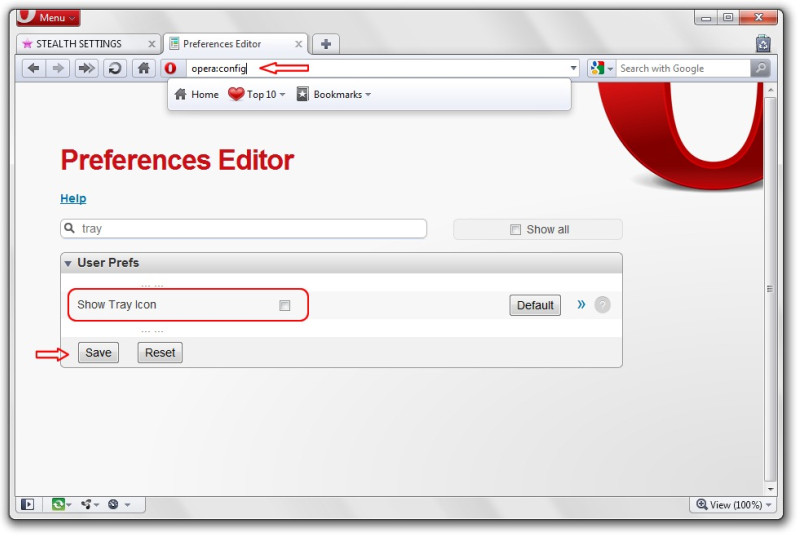Toggle the panels icon in status bar
The width and height of the screenshot is (800, 537).
pos(28,504)
